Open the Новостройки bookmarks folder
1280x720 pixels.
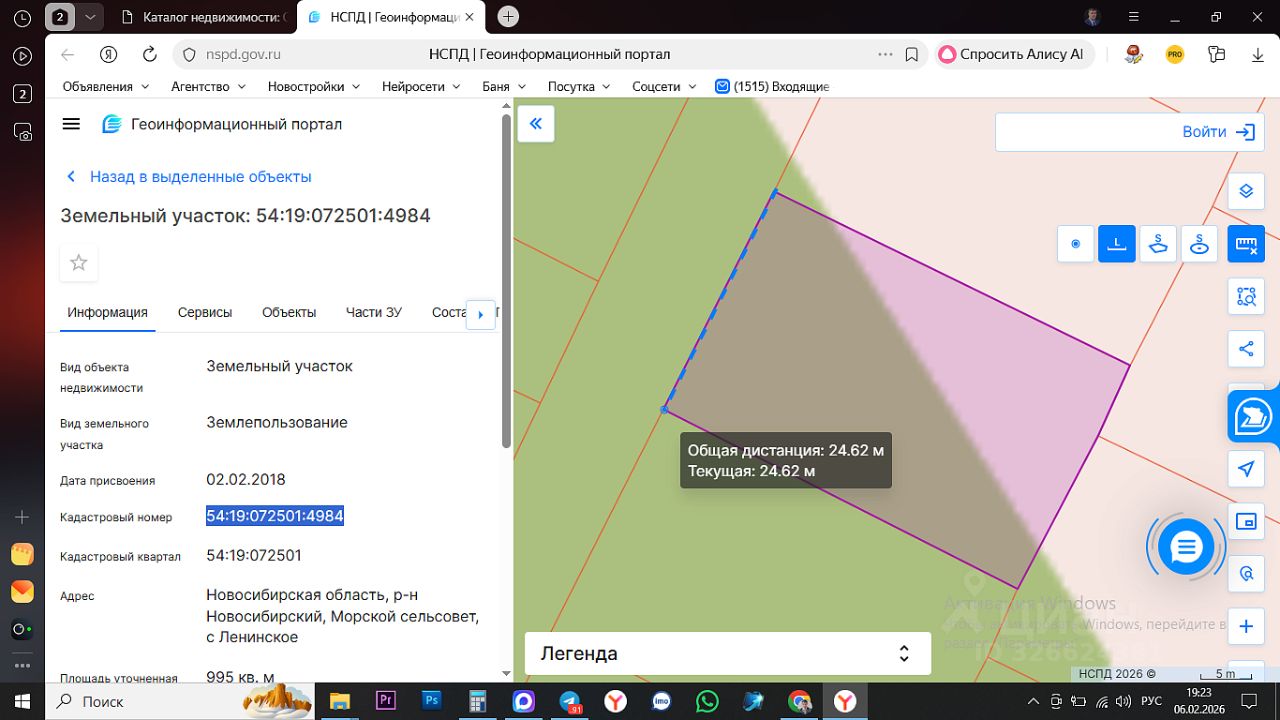pos(313,87)
